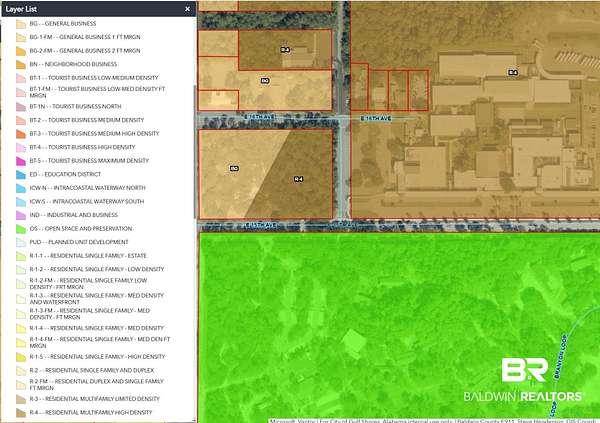Click the BG-2-FM legend swatch
The width and height of the screenshot is (600, 423).
pyautogui.click(x=21, y=51)
